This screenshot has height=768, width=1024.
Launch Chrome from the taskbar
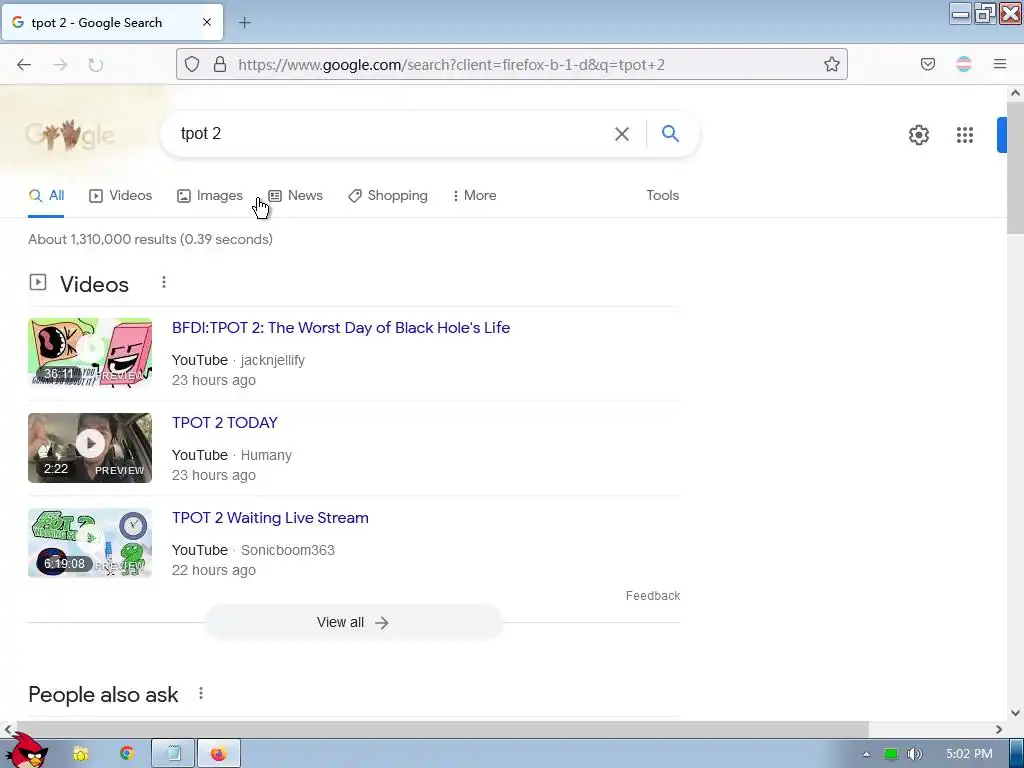coord(127,754)
